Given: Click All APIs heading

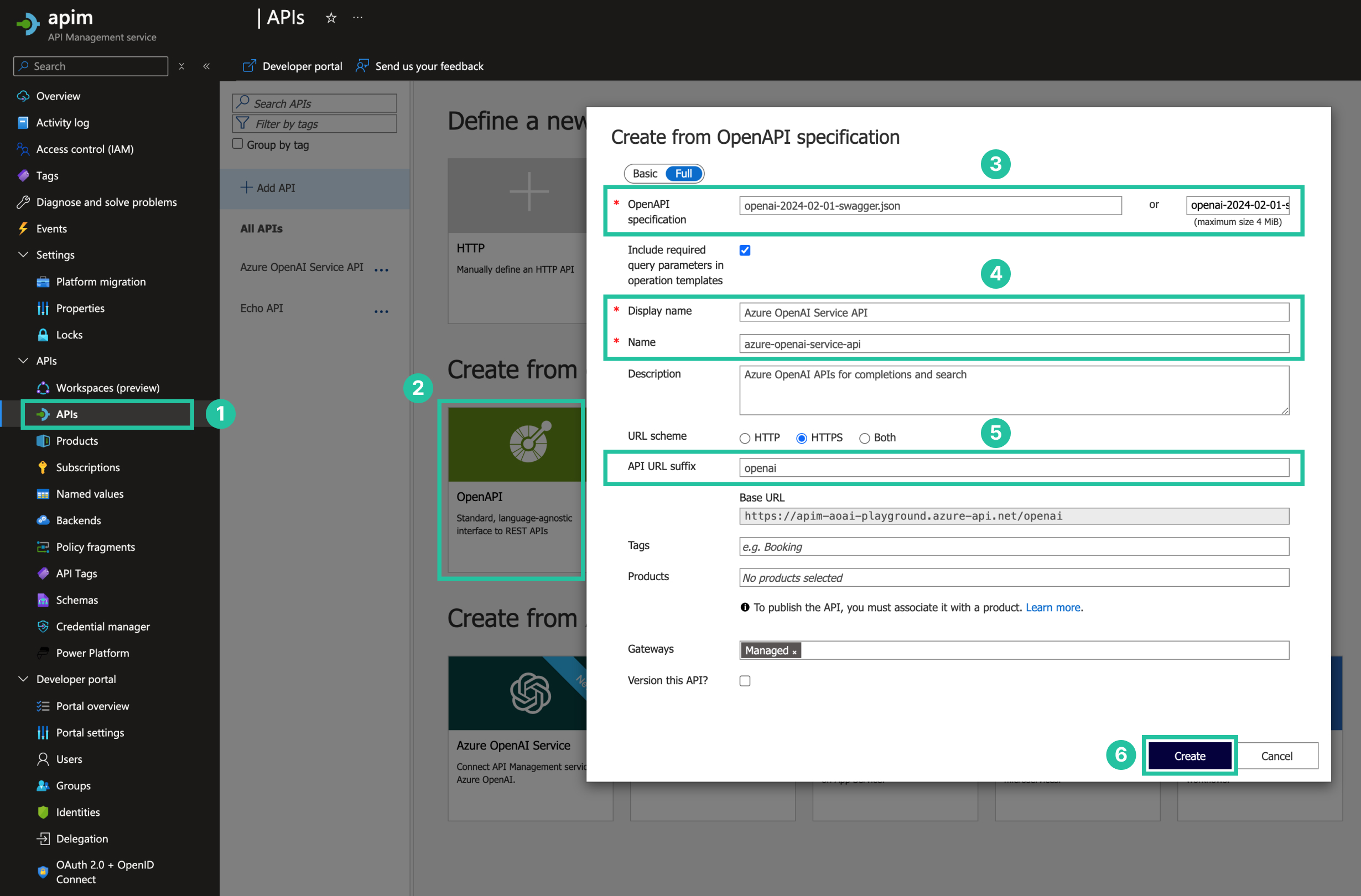Looking at the screenshot, I should [261, 229].
